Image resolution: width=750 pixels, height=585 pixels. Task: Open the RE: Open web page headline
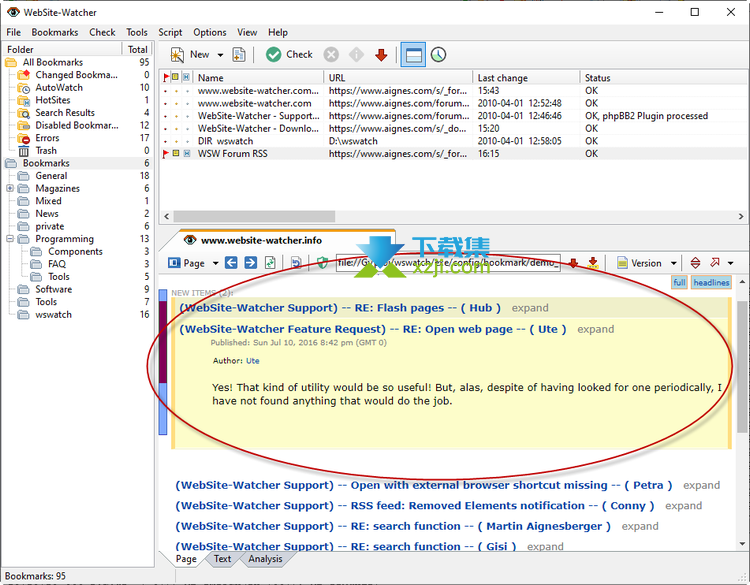pos(373,329)
